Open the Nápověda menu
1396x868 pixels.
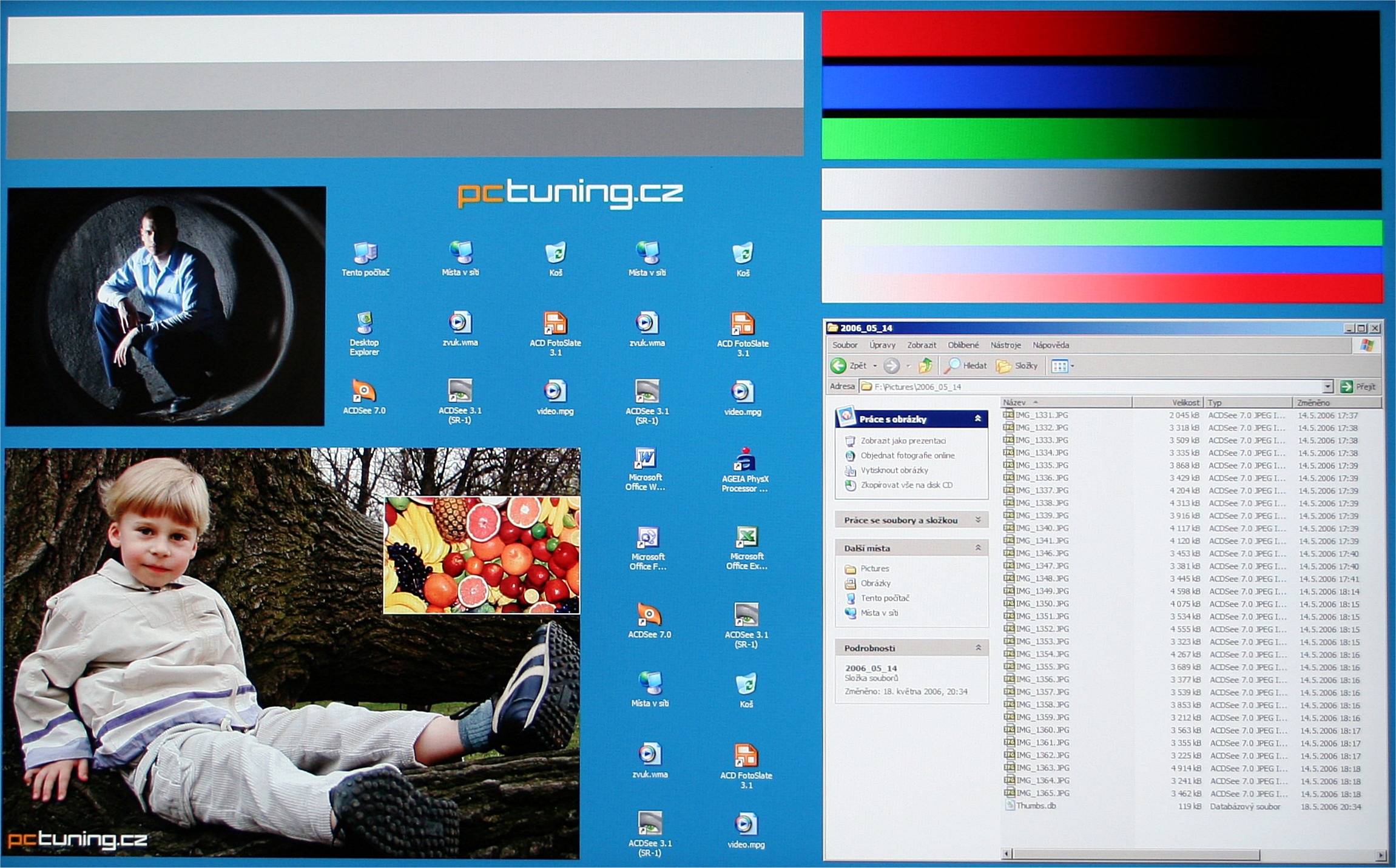1051,345
